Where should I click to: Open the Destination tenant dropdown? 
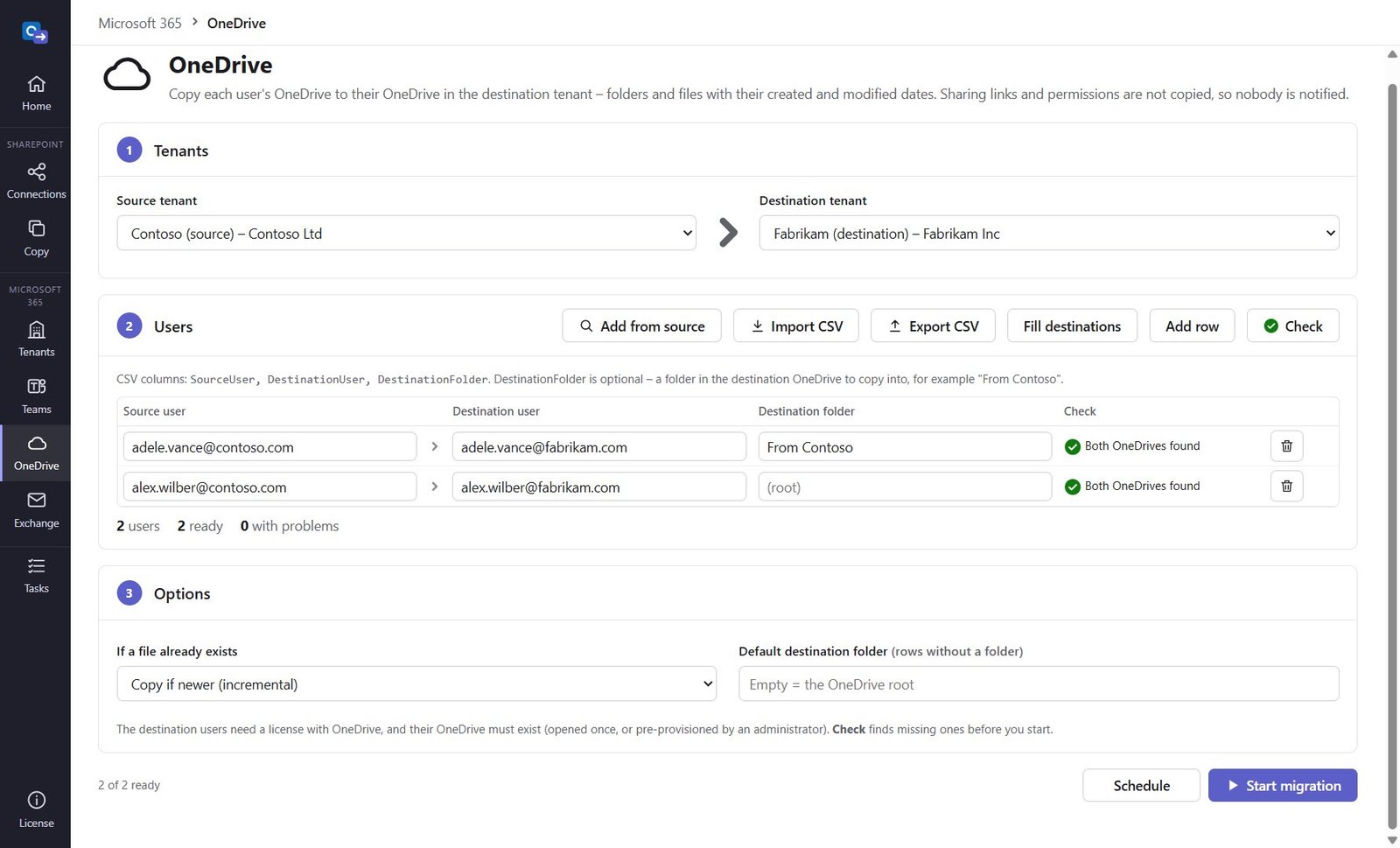point(1048,233)
